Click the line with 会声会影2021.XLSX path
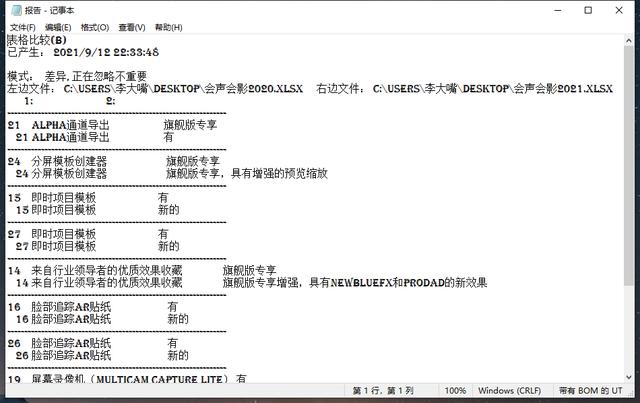The width and height of the screenshot is (640, 403). click(490, 89)
